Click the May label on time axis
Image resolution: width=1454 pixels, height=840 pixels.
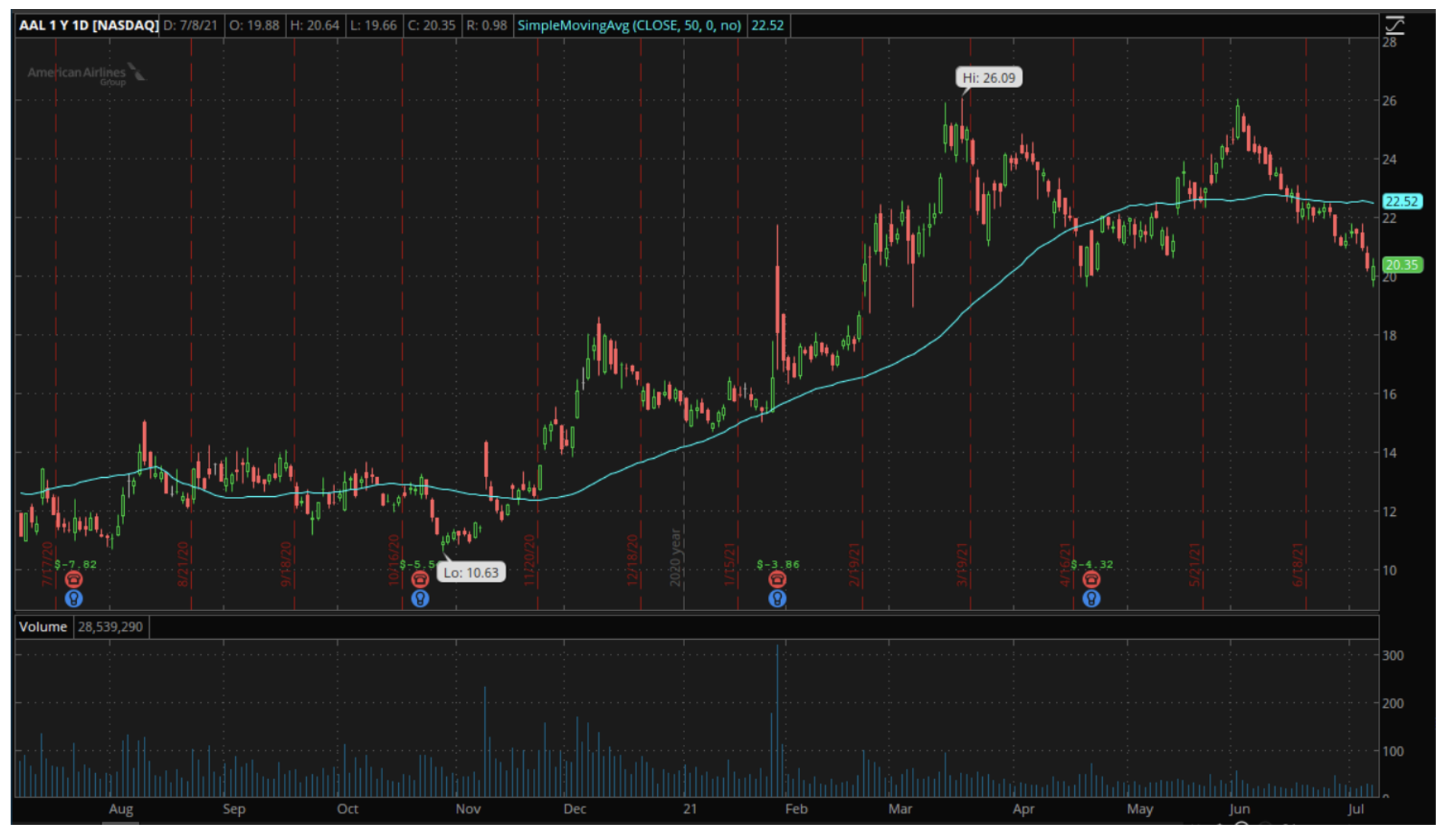(x=1140, y=809)
